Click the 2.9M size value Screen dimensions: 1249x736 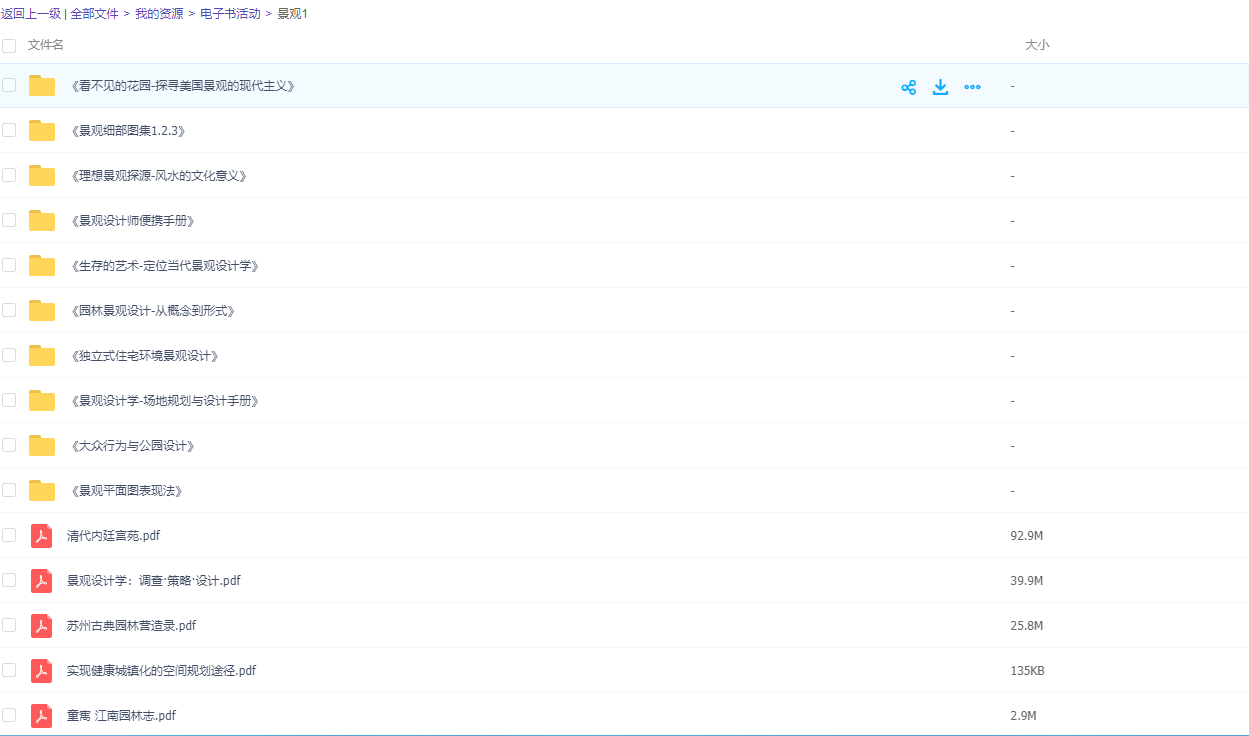click(1023, 716)
